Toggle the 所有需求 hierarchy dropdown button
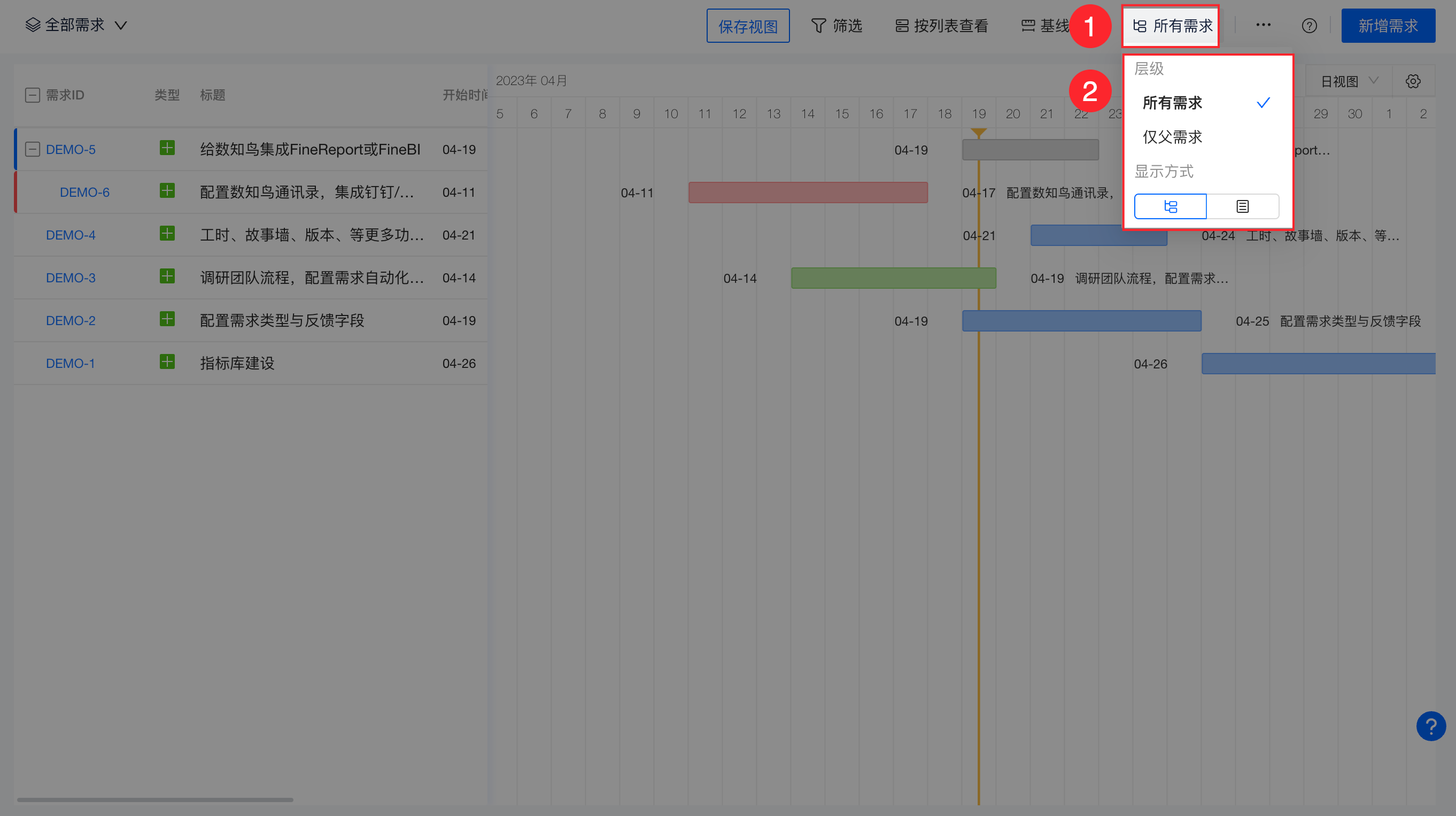This screenshot has width=1456, height=816. [x=1172, y=26]
